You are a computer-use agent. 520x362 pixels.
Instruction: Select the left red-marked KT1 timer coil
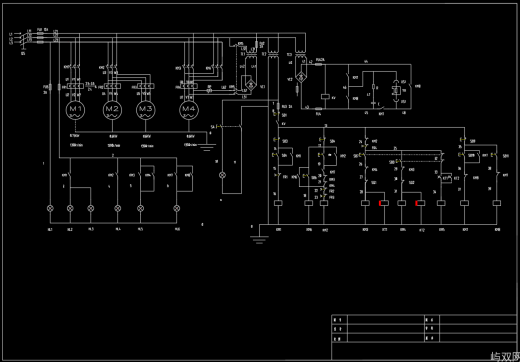pos(384,203)
